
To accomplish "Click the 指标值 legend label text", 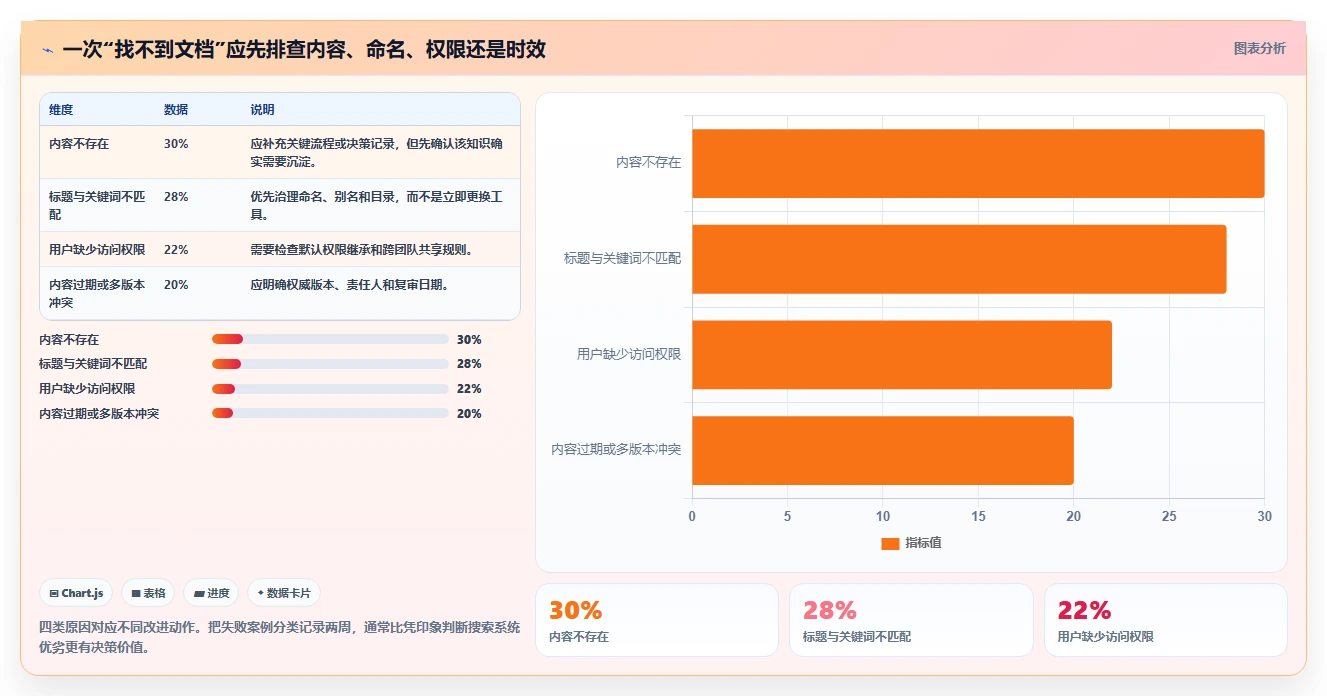I will pyautogui.click(x=923, y=543).
